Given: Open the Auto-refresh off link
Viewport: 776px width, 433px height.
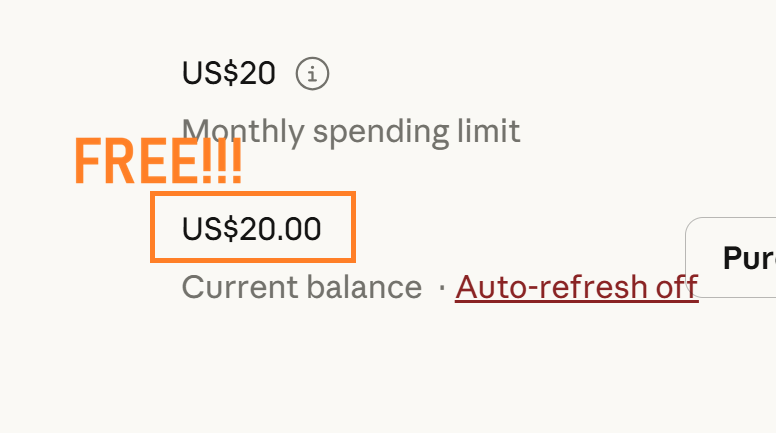Looking at the screenshot, I should pyautogui.click(x=577, y=288).
